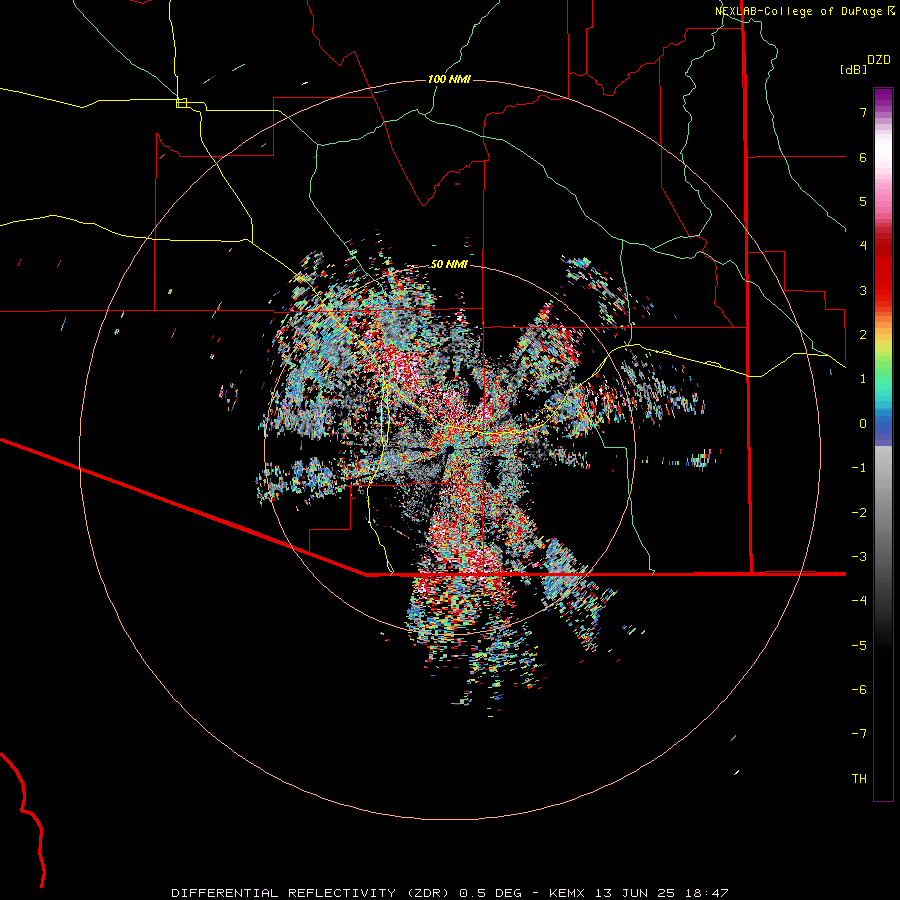The width and height of the screenshot is (900, 900).
Task: Click the 50 NMI range ring label
Action: (449, 264)
